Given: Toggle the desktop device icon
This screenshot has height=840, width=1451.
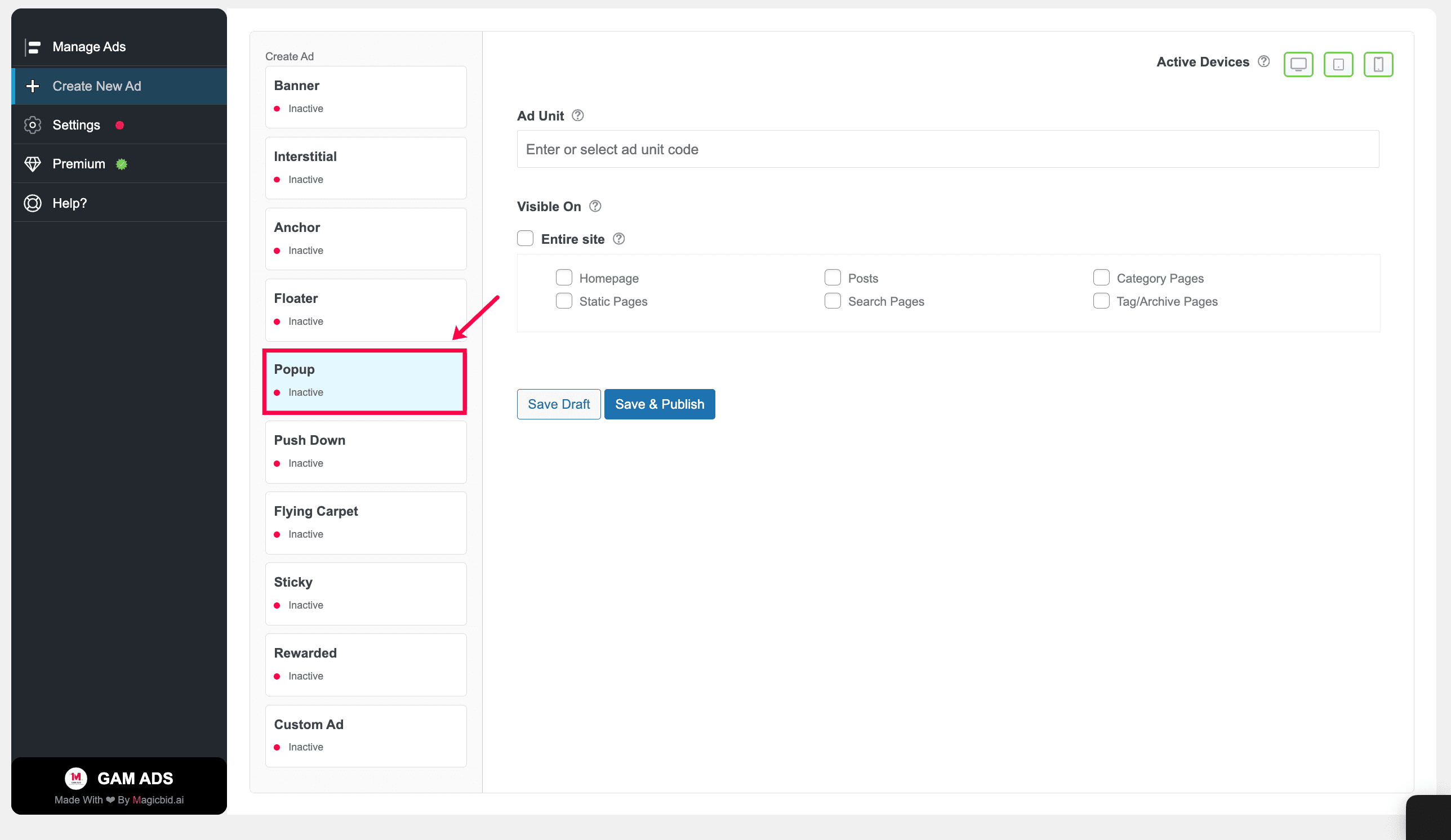Looking at the screenshot, I should [x=1298, y=64].
